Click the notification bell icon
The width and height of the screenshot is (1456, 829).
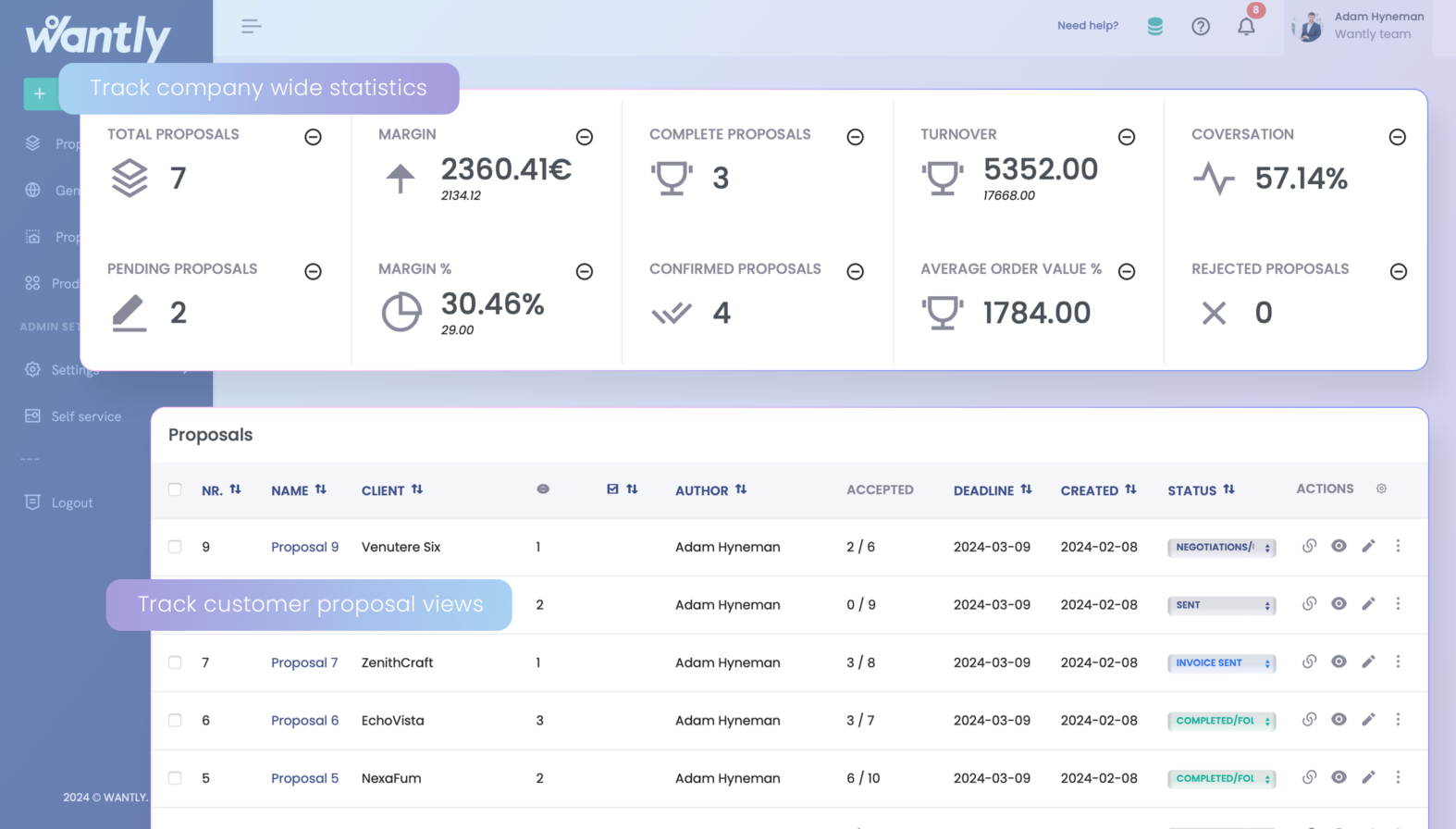[1246, 27]
